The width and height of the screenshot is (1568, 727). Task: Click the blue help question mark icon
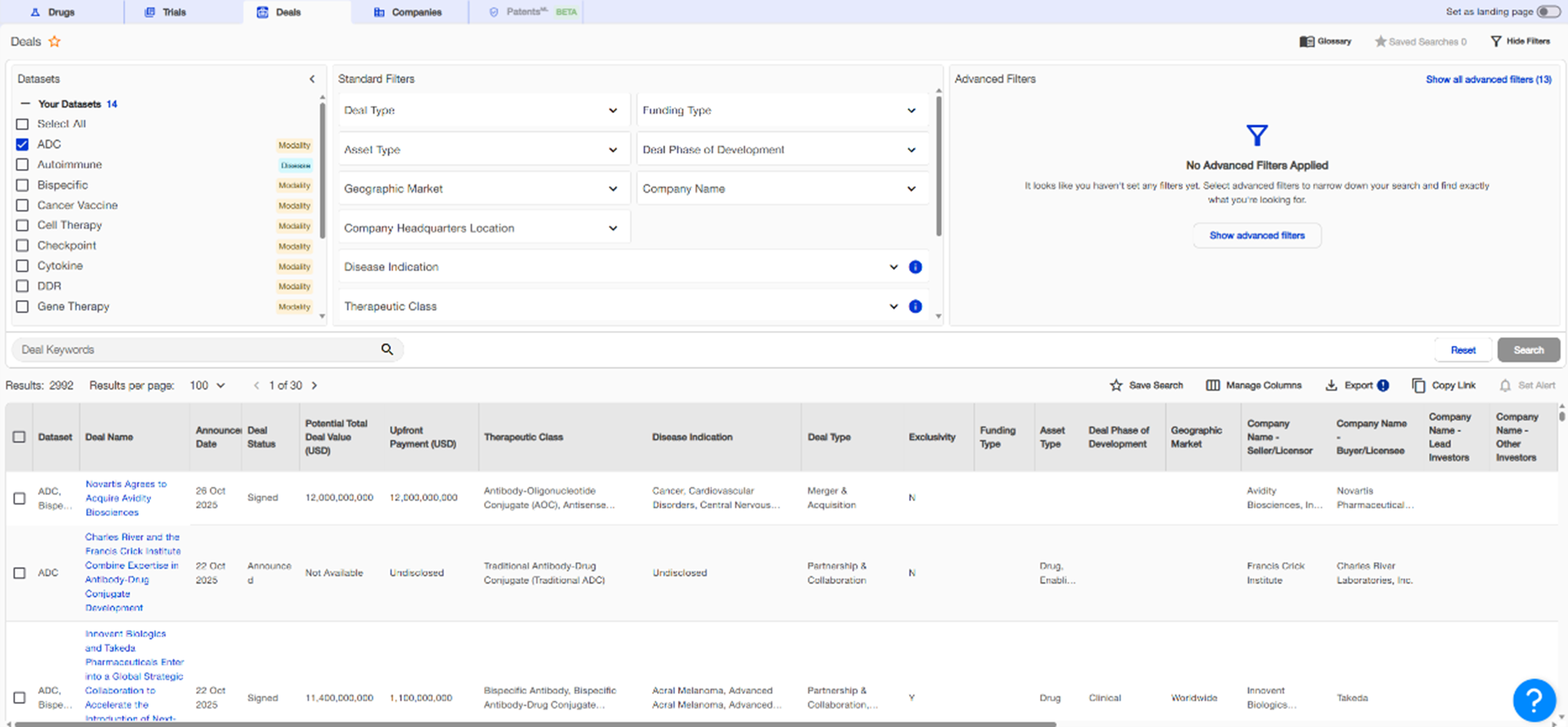[x=1534, y=699]
